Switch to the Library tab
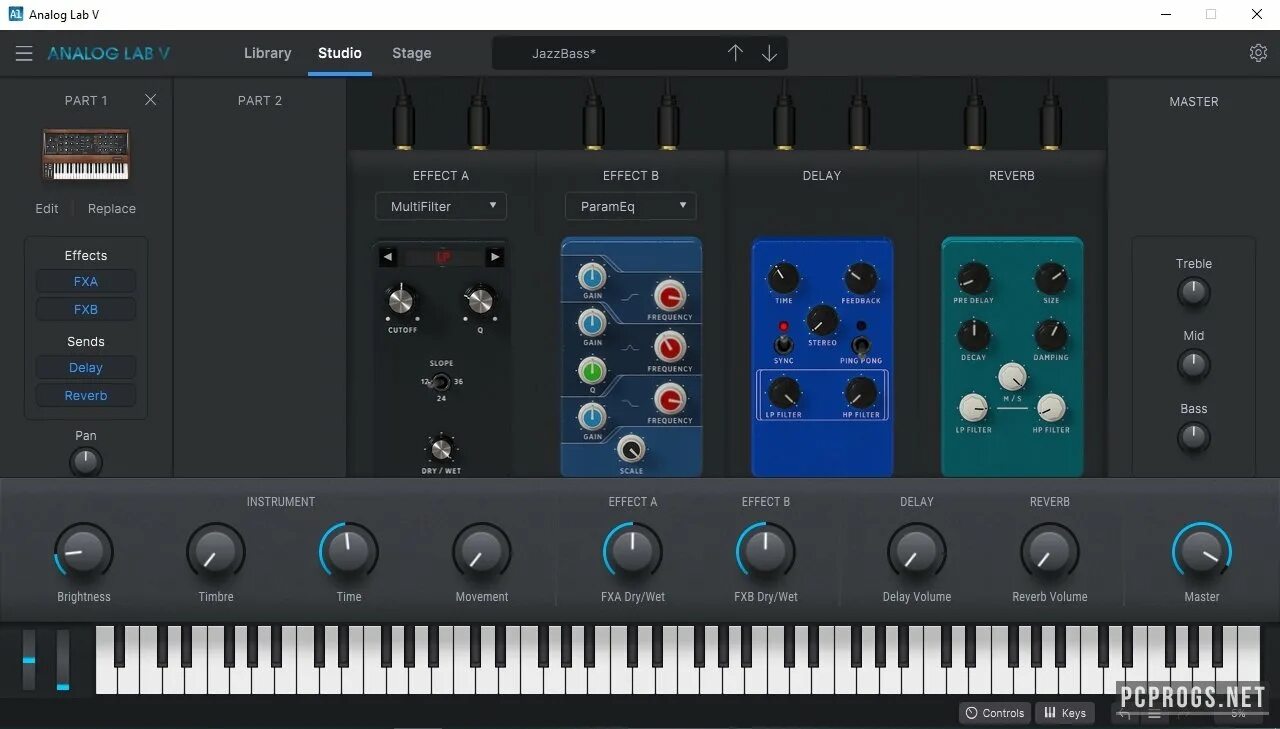This screenshot has width=1280, height=729. [x=267, y=53]
